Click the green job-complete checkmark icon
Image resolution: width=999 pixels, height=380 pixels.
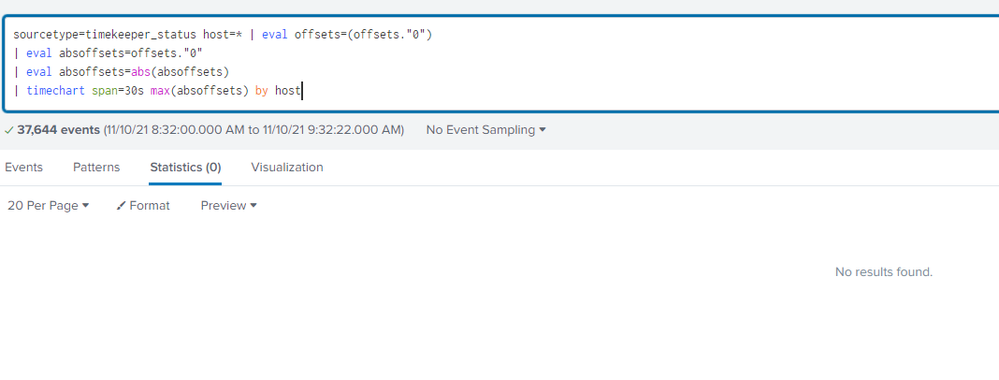coord(9,130)
